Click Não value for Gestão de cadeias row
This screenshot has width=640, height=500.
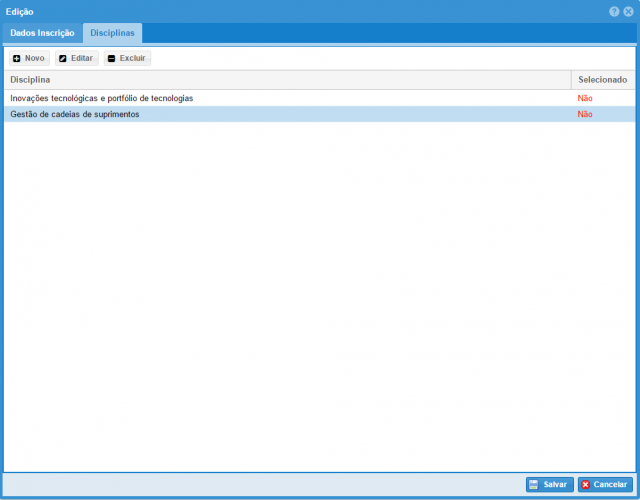click(585, 114)
